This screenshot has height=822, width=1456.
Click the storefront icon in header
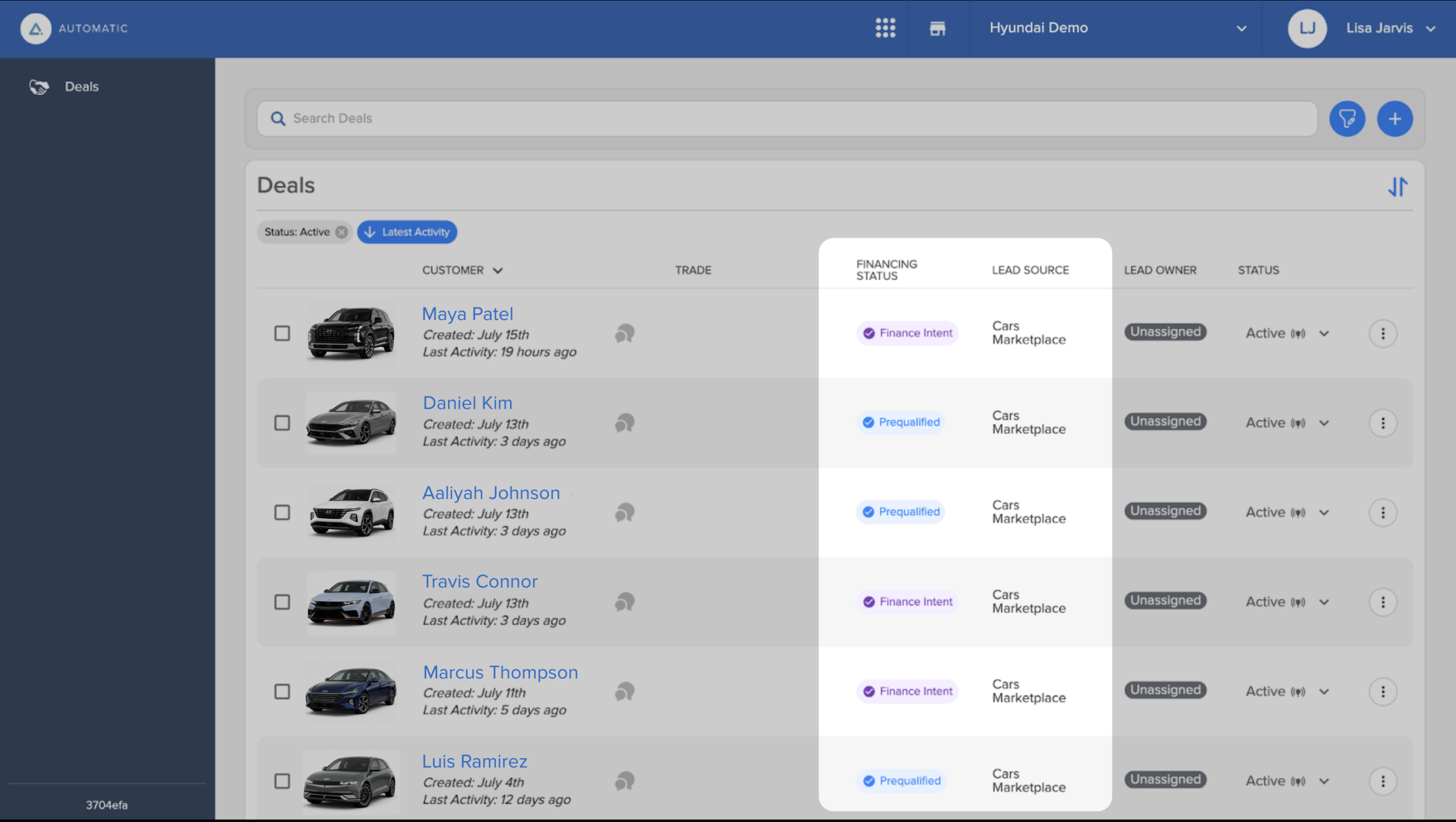937,28
